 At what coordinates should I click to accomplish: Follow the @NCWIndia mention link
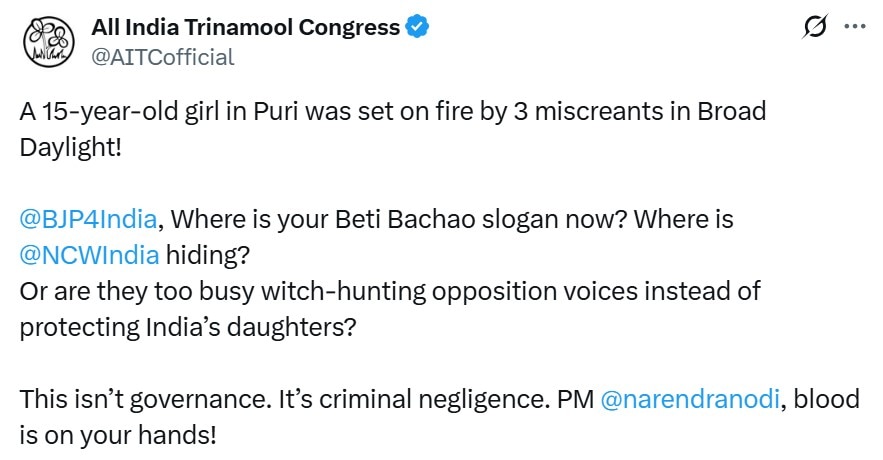click(90, 255)
